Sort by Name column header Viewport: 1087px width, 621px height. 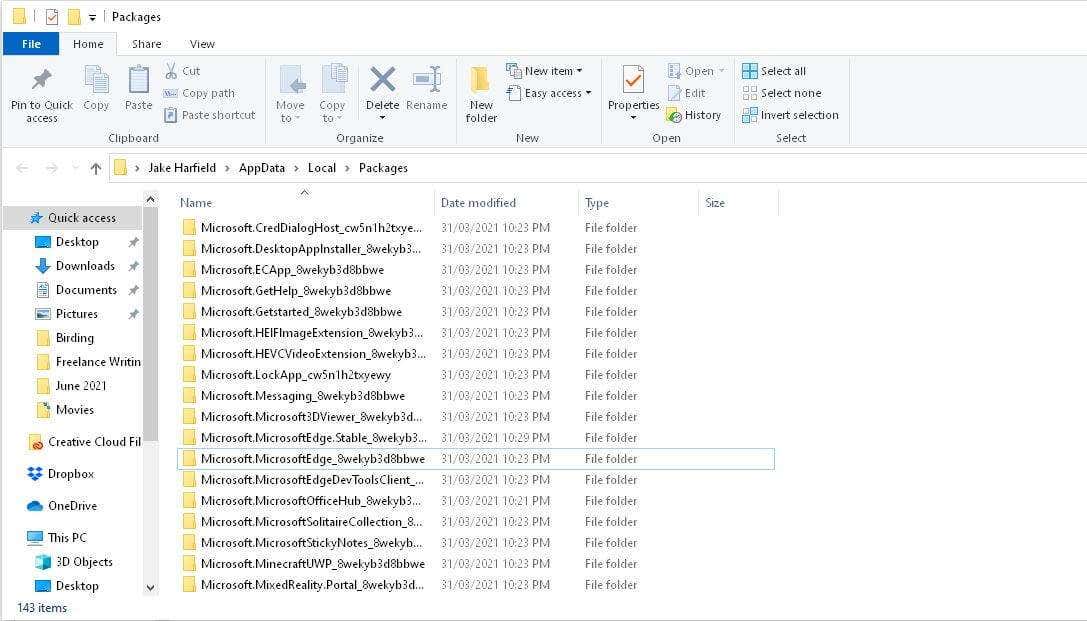195,203
